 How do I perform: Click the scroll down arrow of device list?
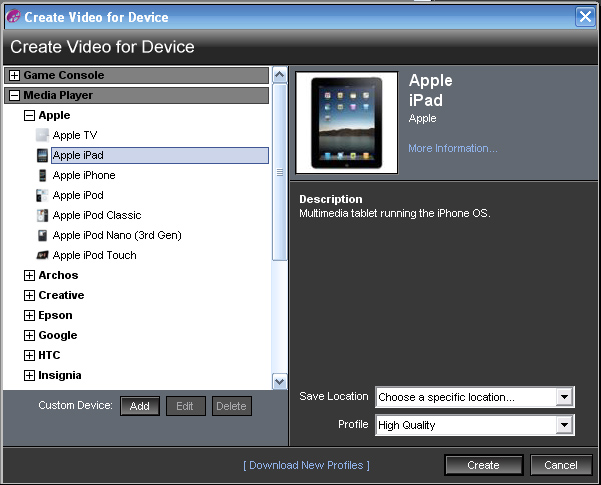pos(279,381)
